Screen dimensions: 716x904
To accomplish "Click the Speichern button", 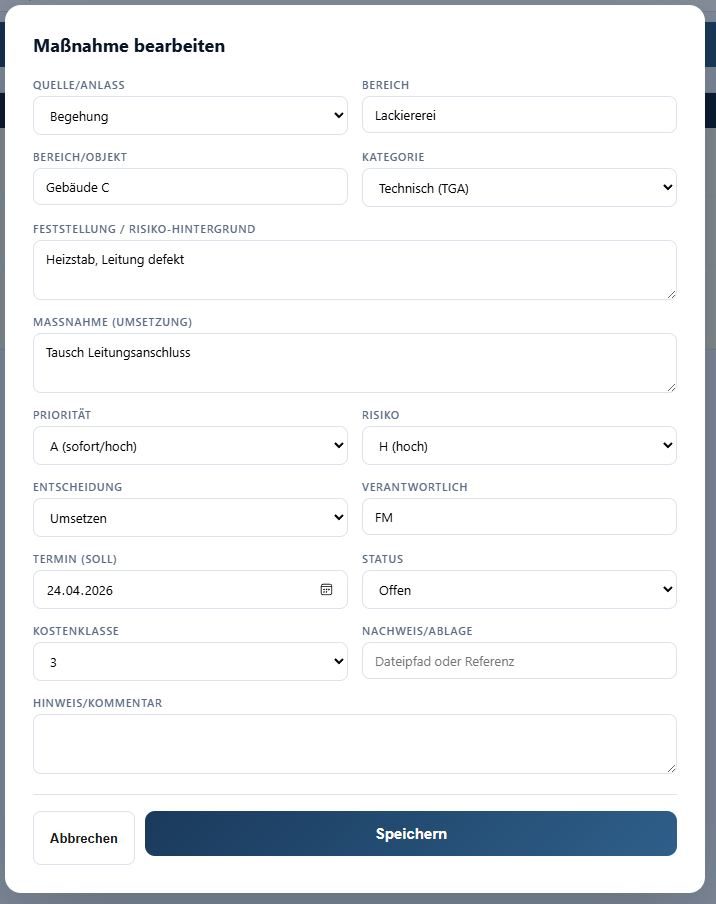I will tap(410, 834).
